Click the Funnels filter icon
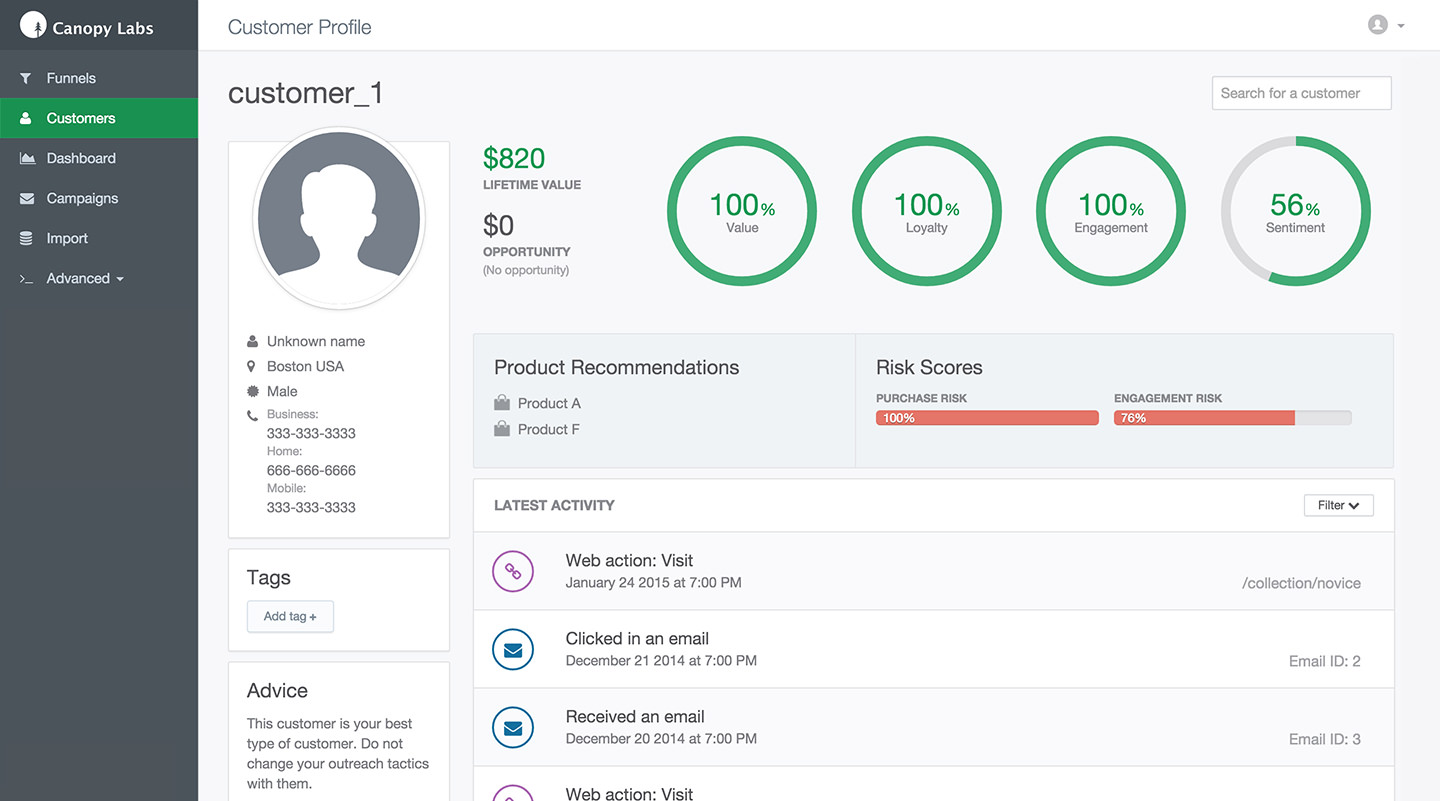 tap(26, 78)
